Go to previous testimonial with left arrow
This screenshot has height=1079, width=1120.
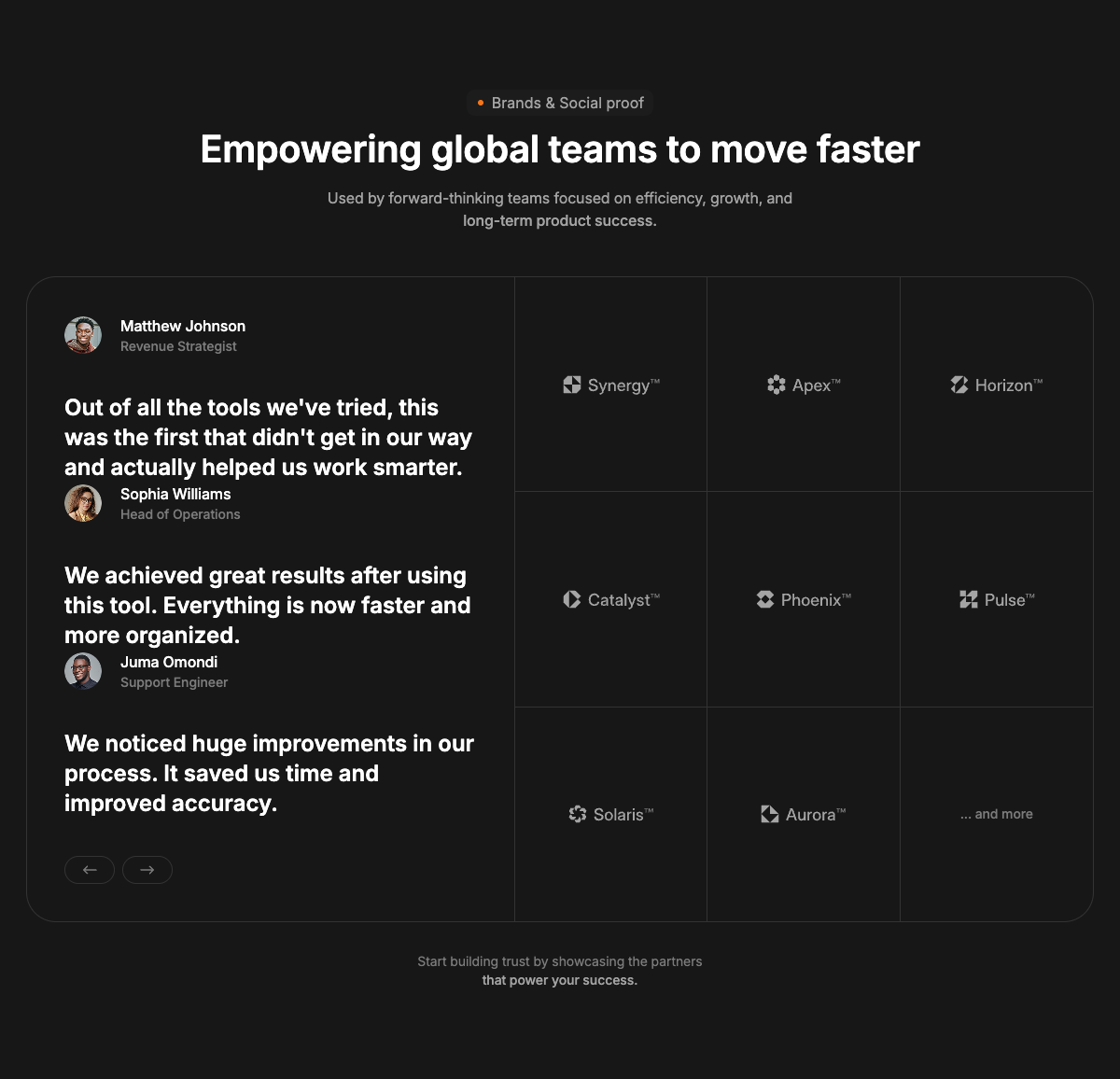click(90, 870)
